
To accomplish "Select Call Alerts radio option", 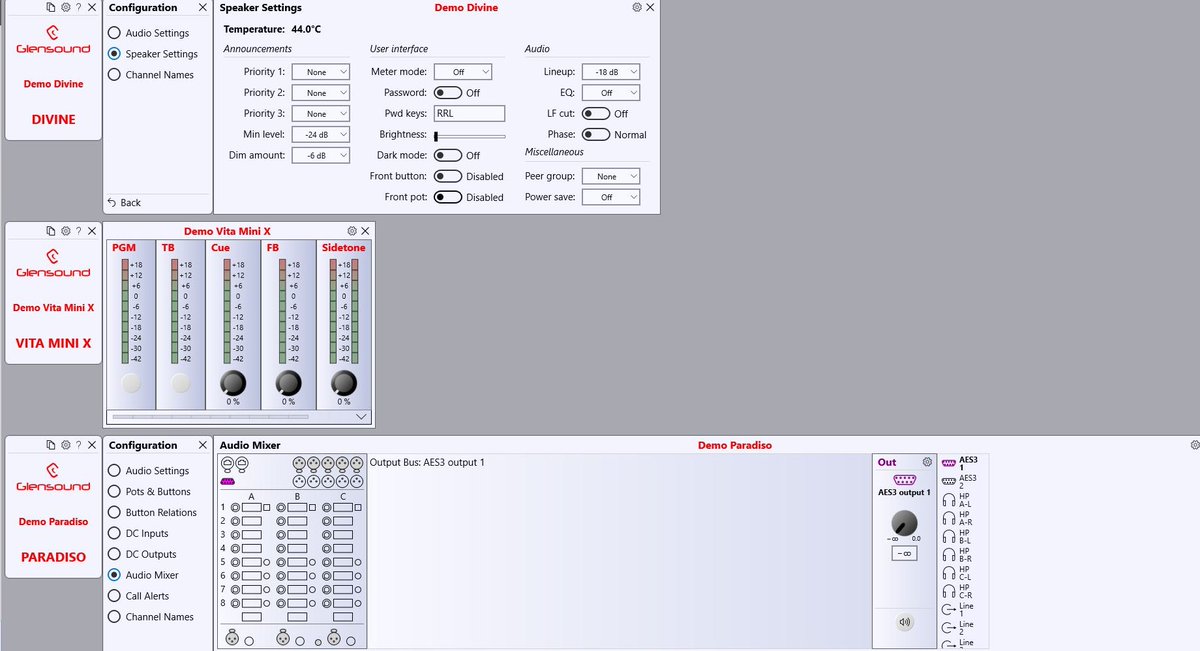I will 139,596.
